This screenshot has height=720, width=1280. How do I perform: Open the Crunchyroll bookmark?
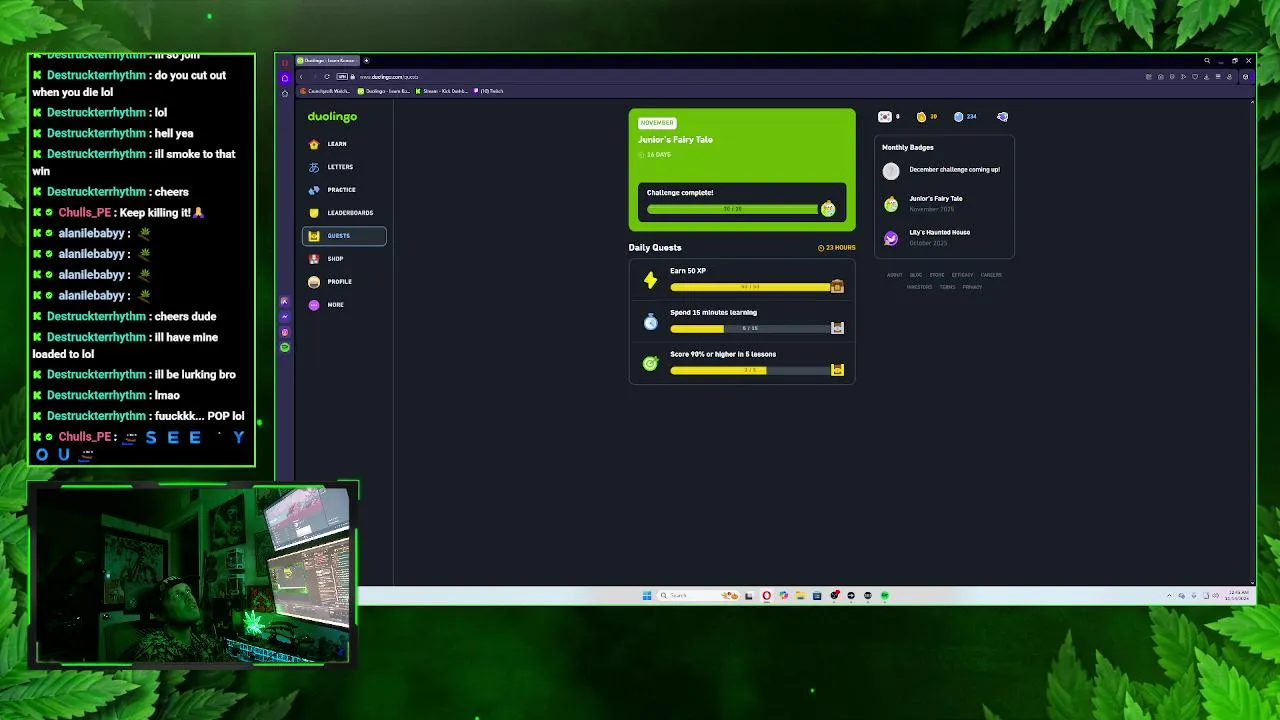coord(325,91)
